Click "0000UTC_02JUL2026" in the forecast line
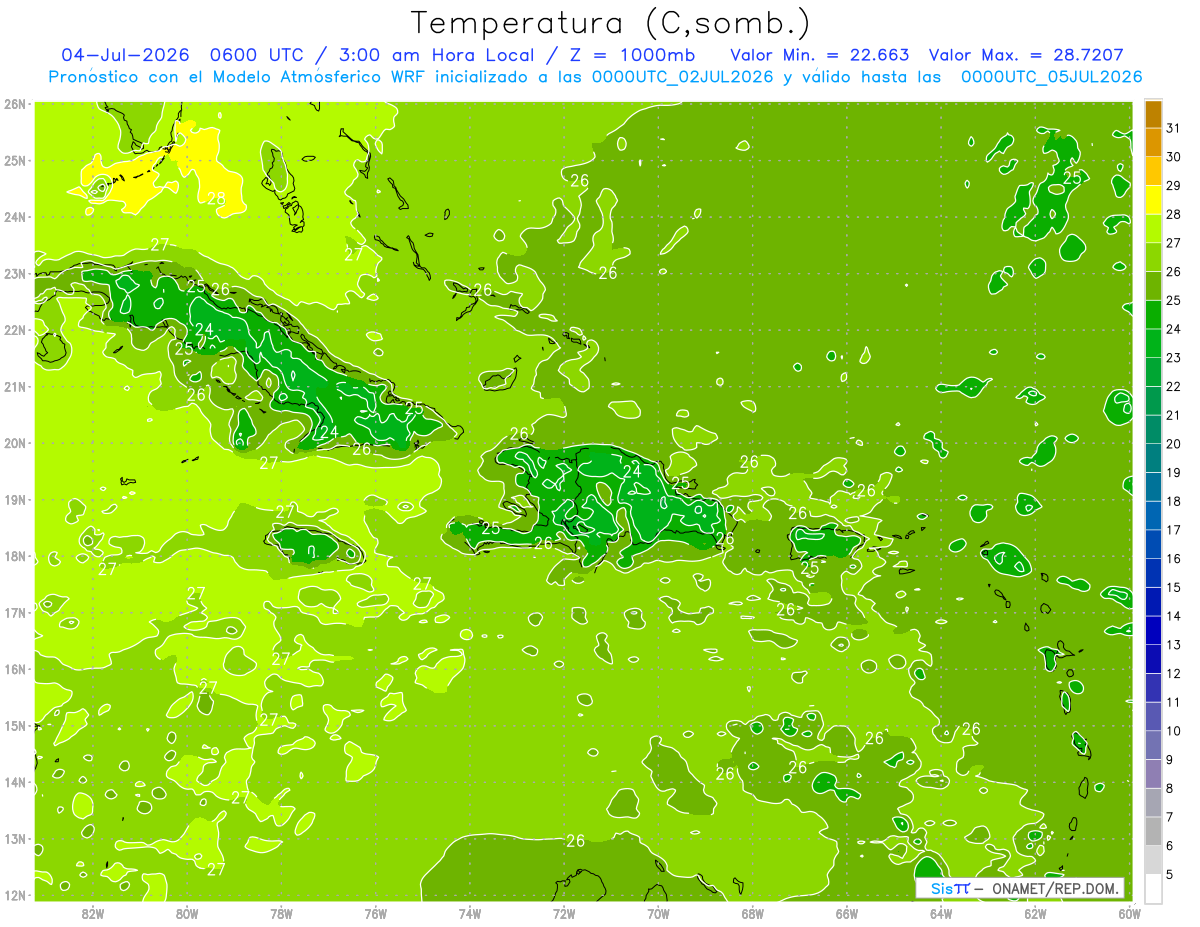 point(682,77)
